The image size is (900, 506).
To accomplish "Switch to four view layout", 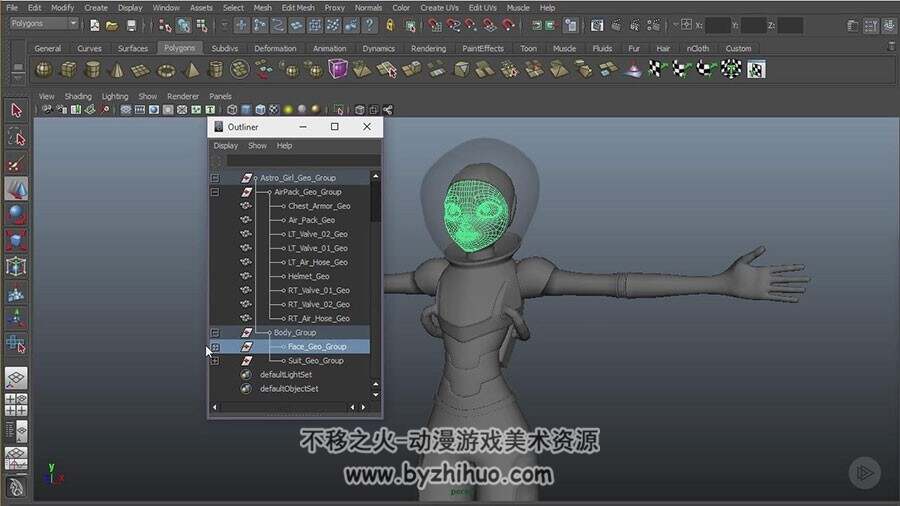I will click(x=16, y=404).
